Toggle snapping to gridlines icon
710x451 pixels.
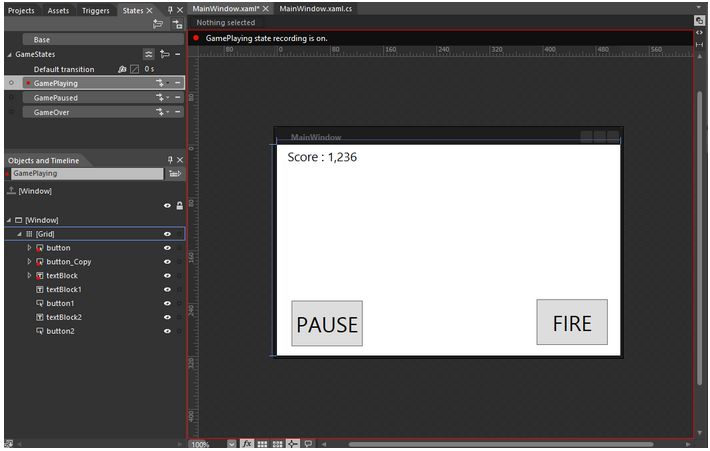(x=278, y=444)
